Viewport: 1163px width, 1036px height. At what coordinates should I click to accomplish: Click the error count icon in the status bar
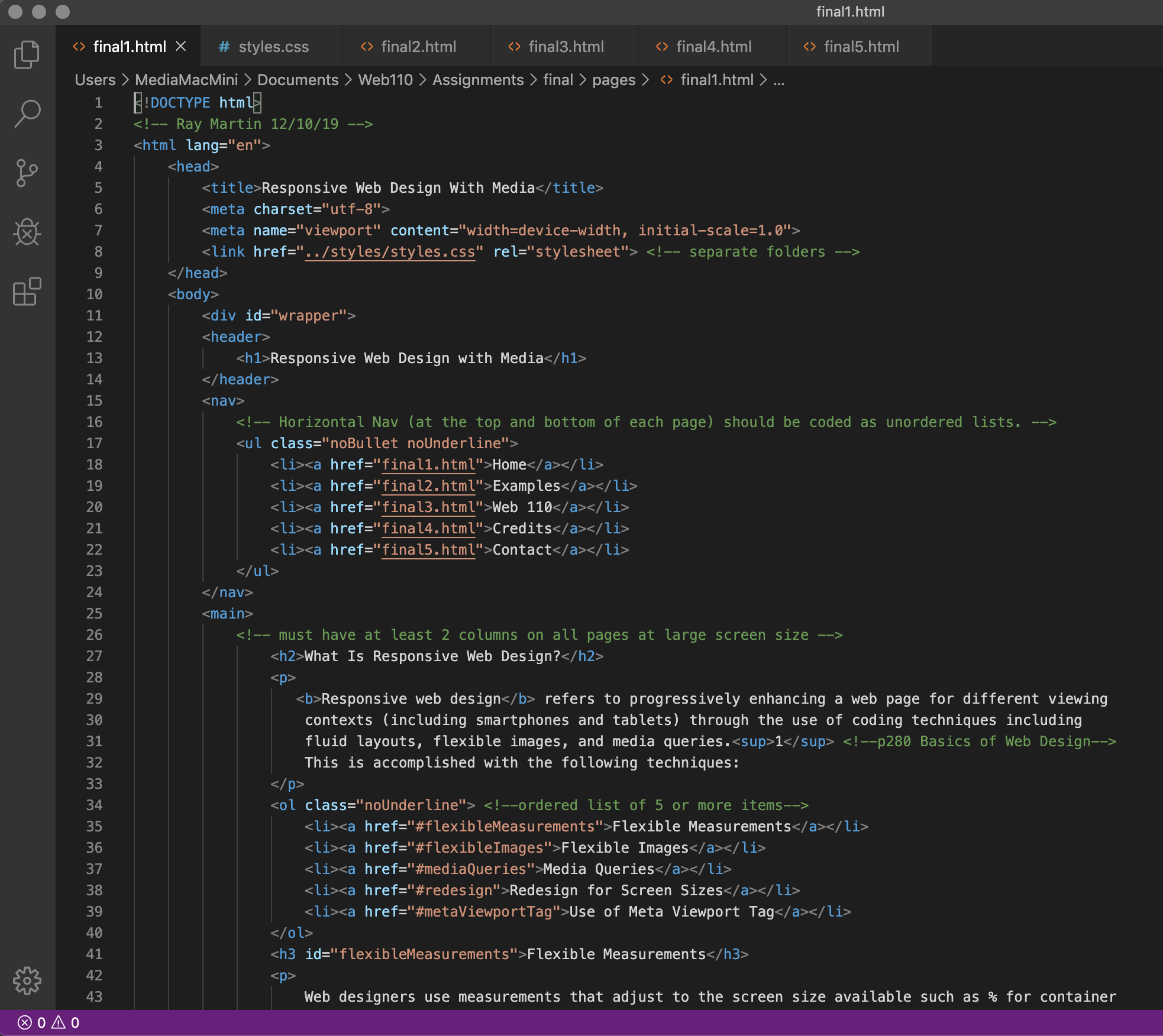(24, 1022)
